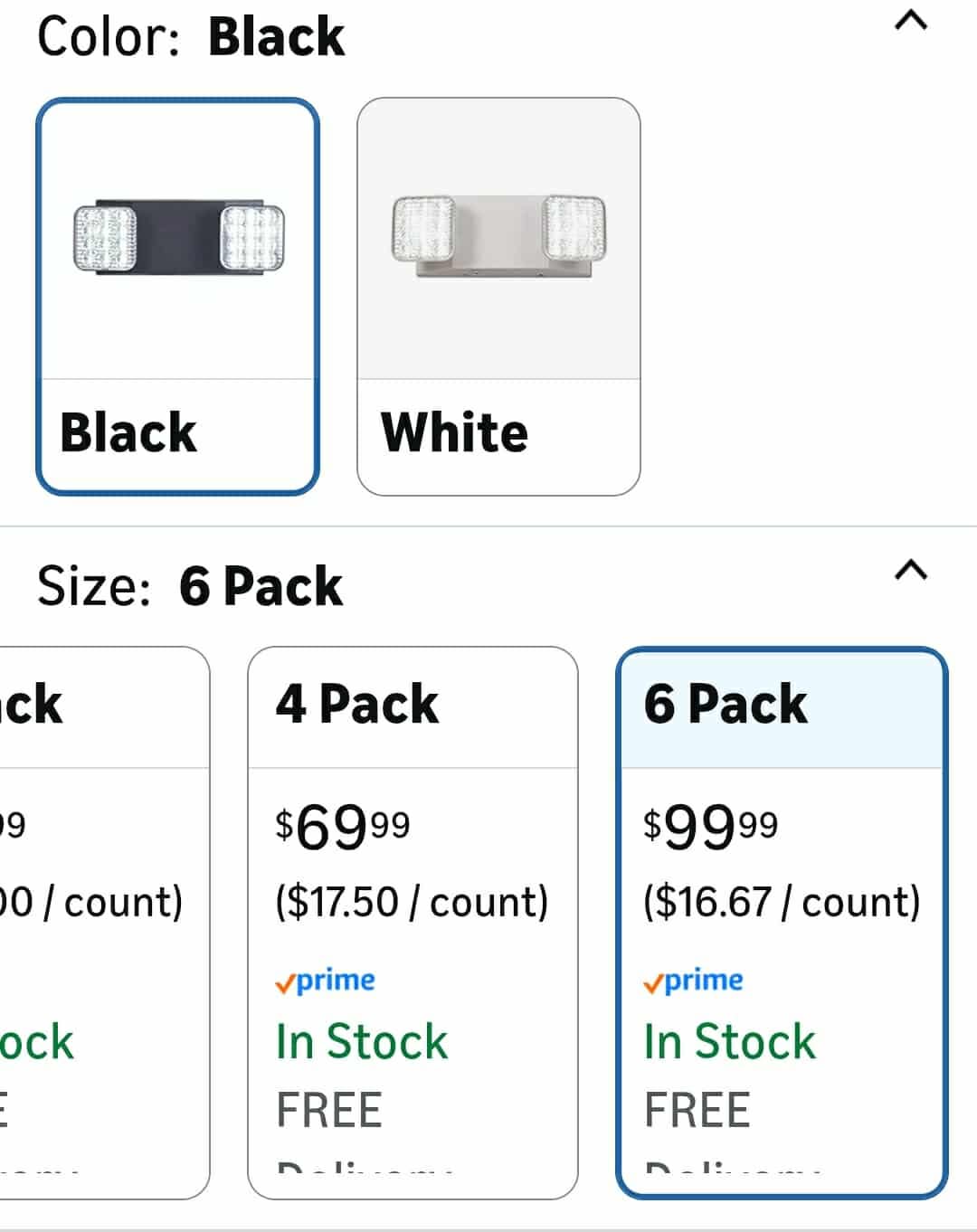977x1232 pixels.
Task: Click the white emergency light image
Action: pos(498,235)
